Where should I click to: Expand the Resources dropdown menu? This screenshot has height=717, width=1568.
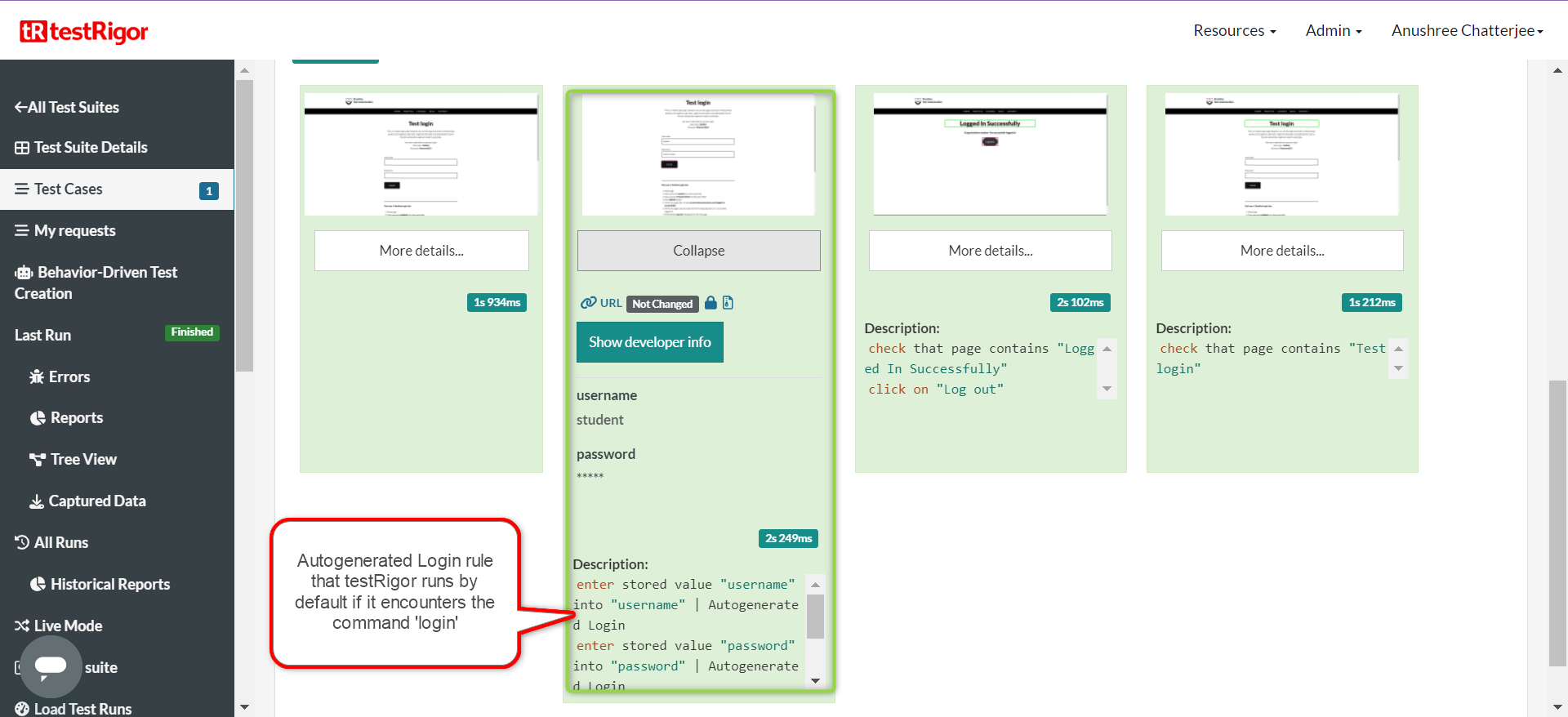point(1234,30)
